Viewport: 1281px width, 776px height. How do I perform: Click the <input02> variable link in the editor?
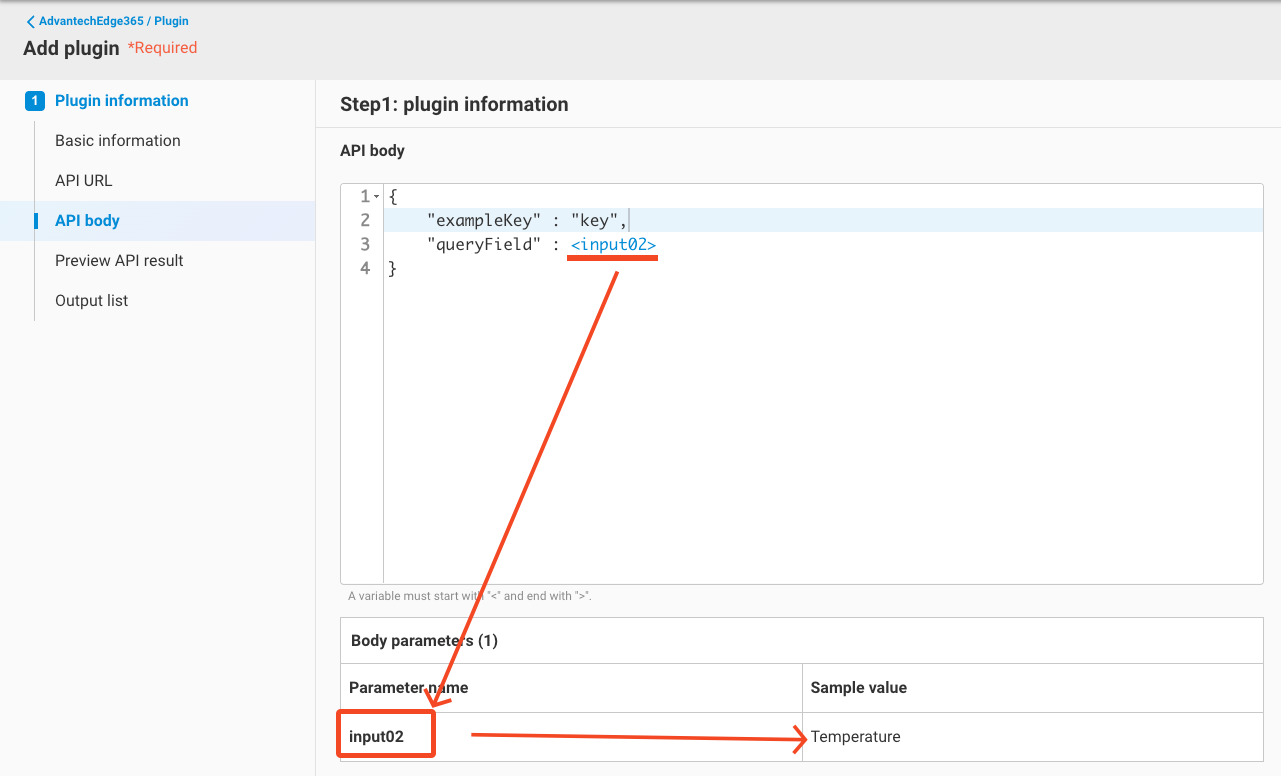(612, 244)
